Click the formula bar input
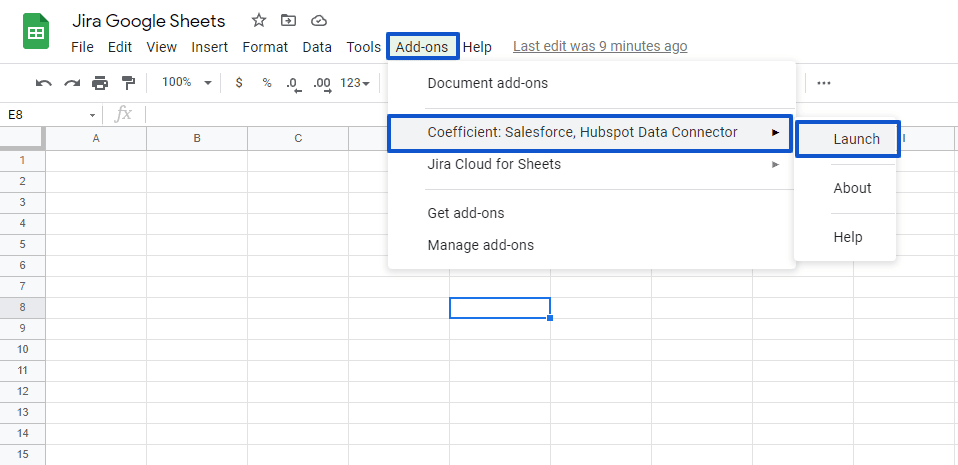Image resolution: width=958 pixels, height=465 pixels. pos(550,115)
